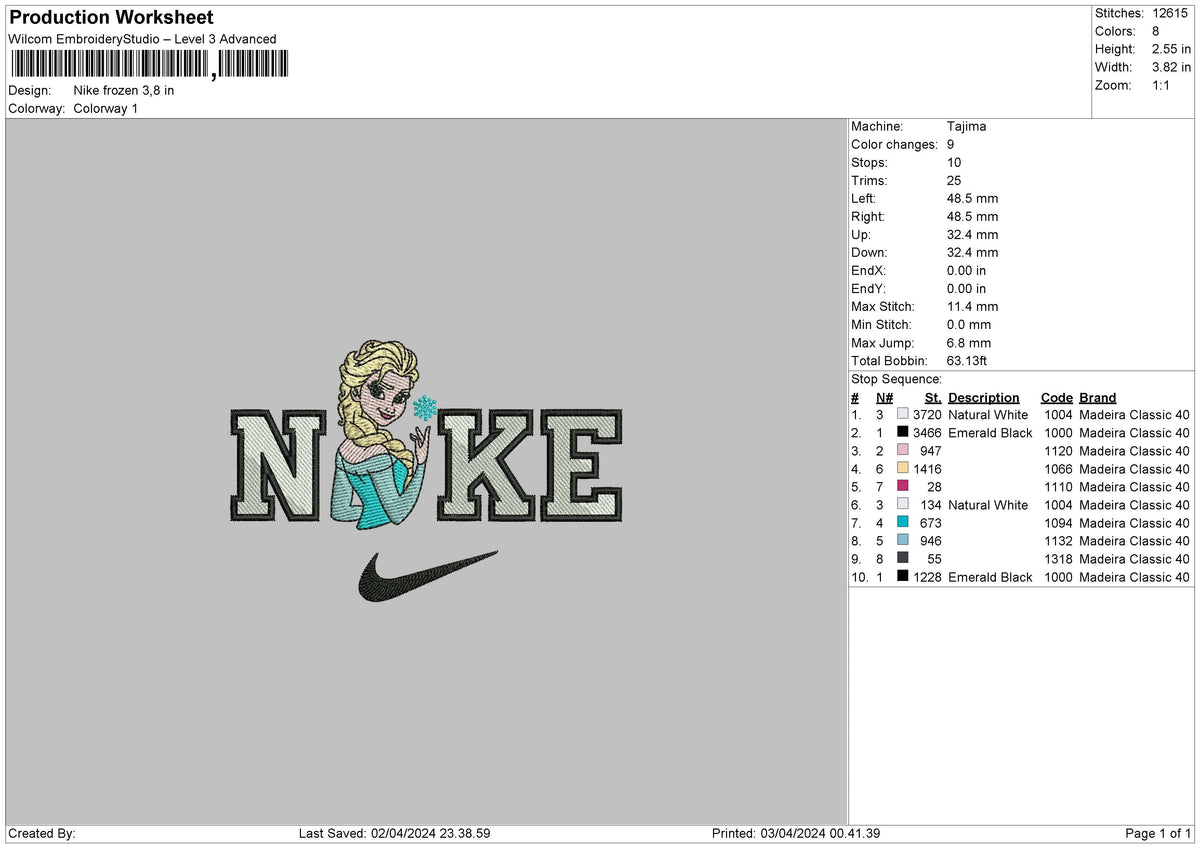Click the Description column header
This screenshot has height=848, width=1200.
(984, 397)
